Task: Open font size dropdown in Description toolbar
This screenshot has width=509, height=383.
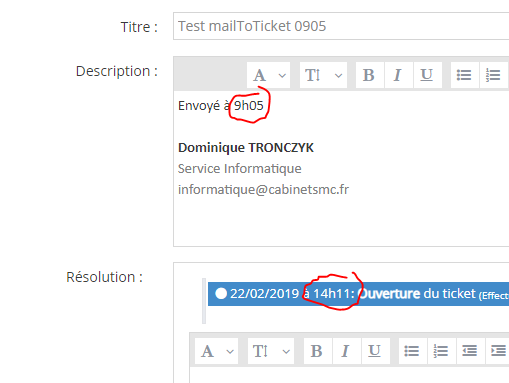Action: coord(323,75)
